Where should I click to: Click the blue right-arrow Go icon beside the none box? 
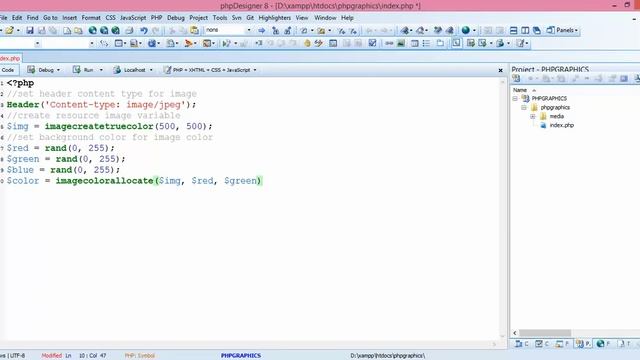coord(262,30)
